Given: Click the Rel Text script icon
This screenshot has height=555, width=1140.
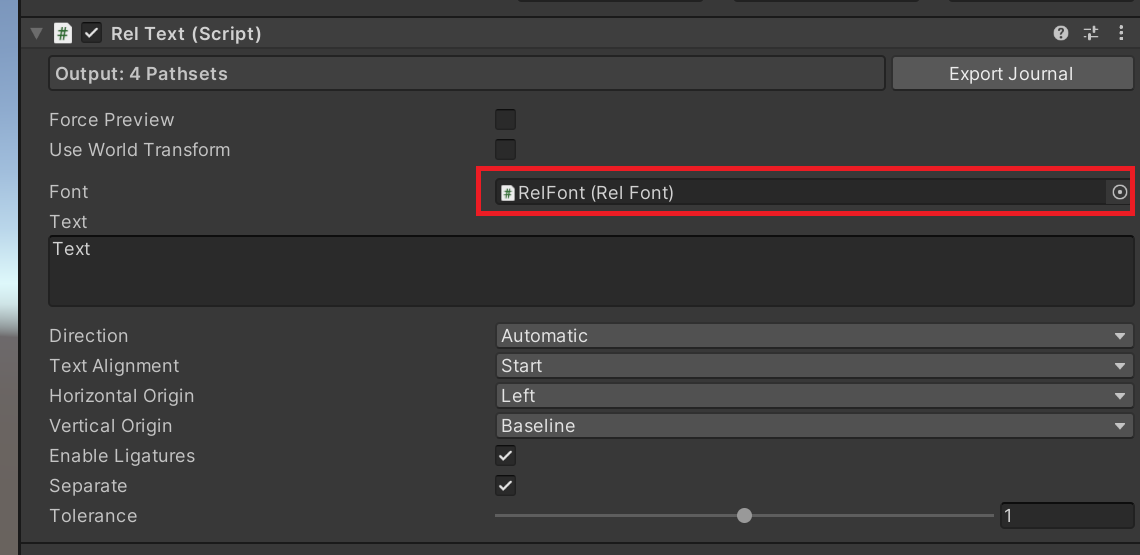Looking at the screenshot, I should 63,33.
